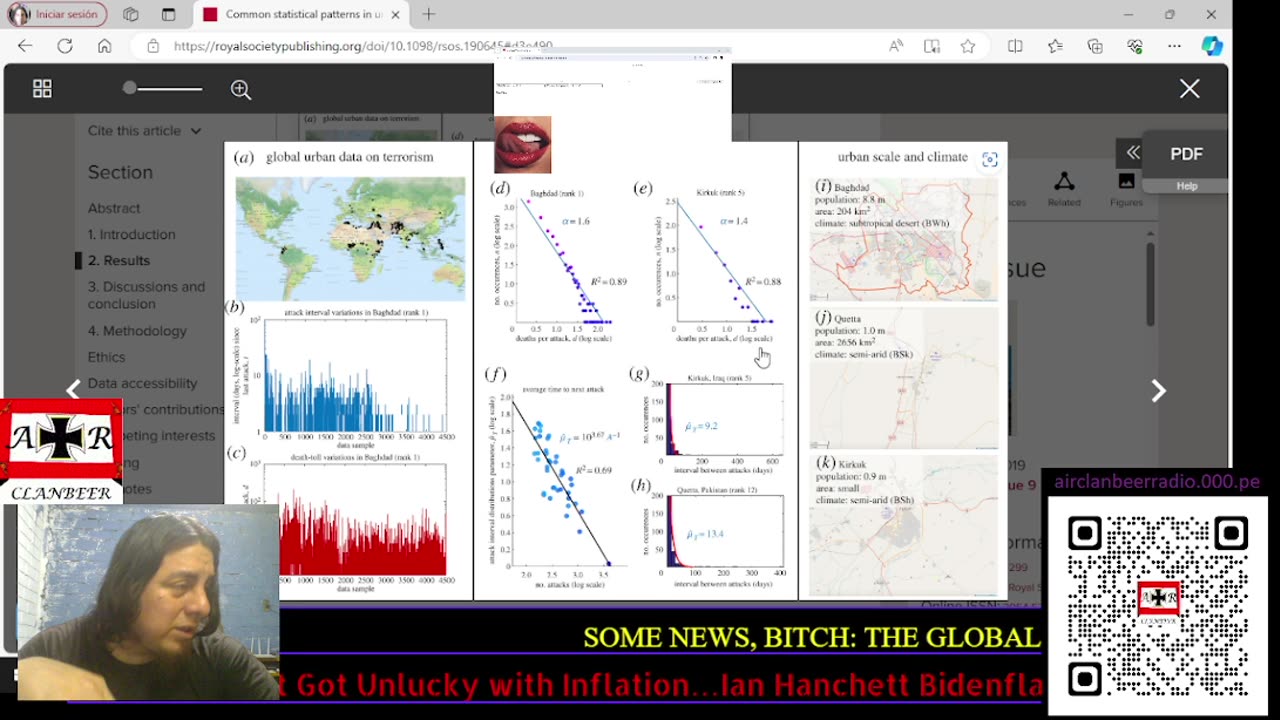The width and height of the screenshot is (1280, 720).
Task: Click the Baghdad map image (i)
Action: pyautogui.click(x=904, y=240)
